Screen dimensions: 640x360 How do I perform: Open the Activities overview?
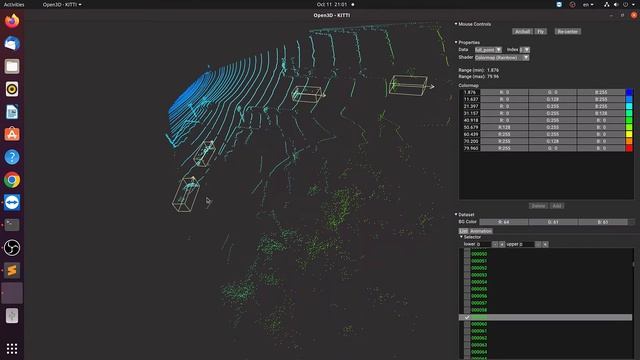tap(14, 4)
